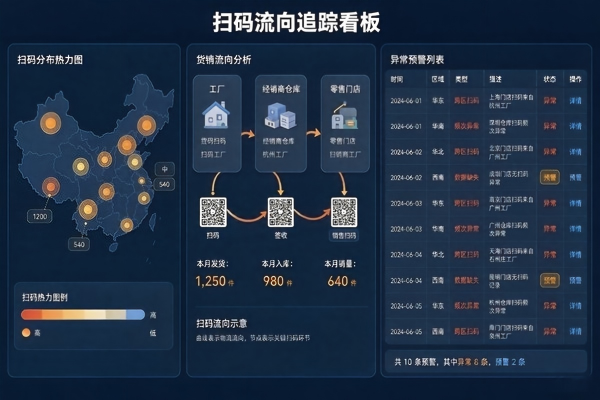
Task: Open the 零售门店 flow card
Action: point(345,123)
